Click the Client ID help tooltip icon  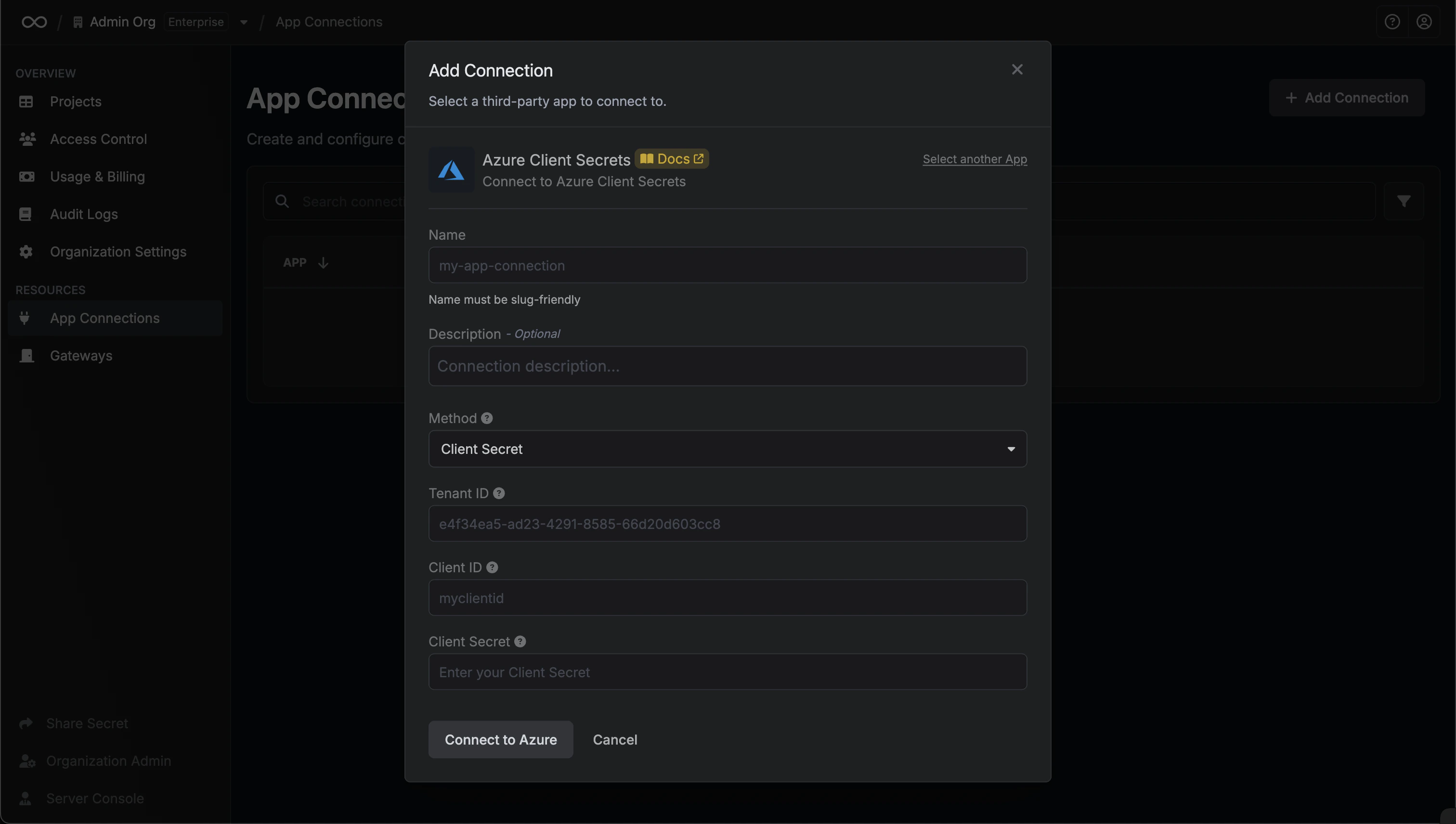[492, 567]
